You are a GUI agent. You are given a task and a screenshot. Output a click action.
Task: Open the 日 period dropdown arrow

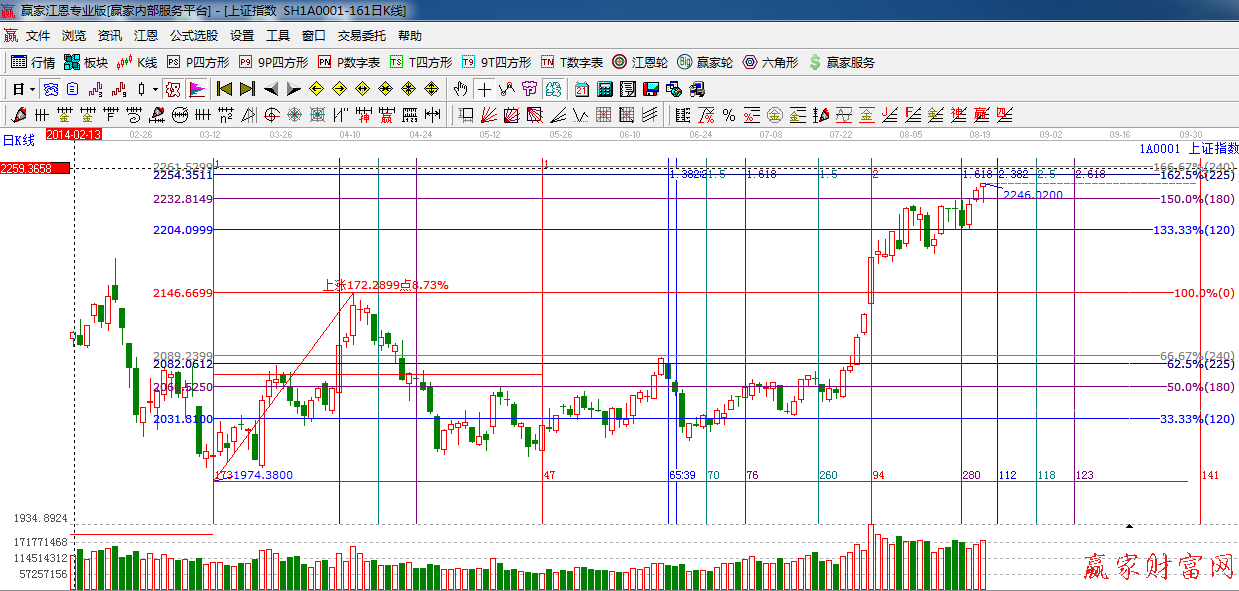tap(31, 89)
